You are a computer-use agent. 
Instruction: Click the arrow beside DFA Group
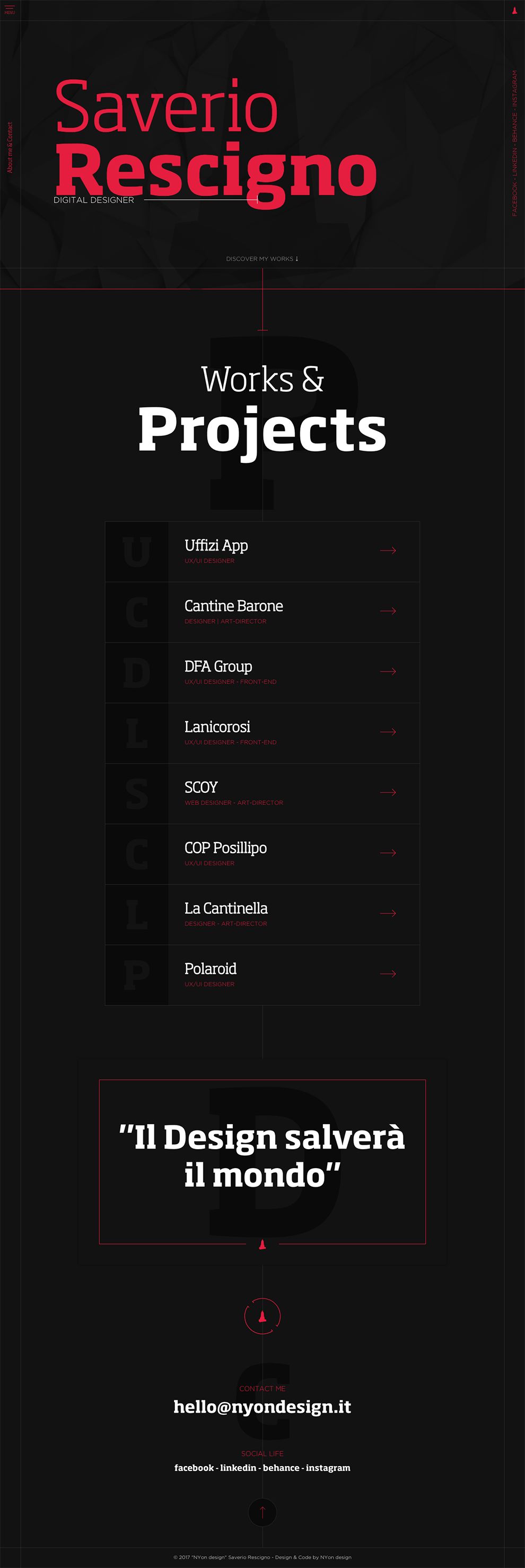(388, 671)
